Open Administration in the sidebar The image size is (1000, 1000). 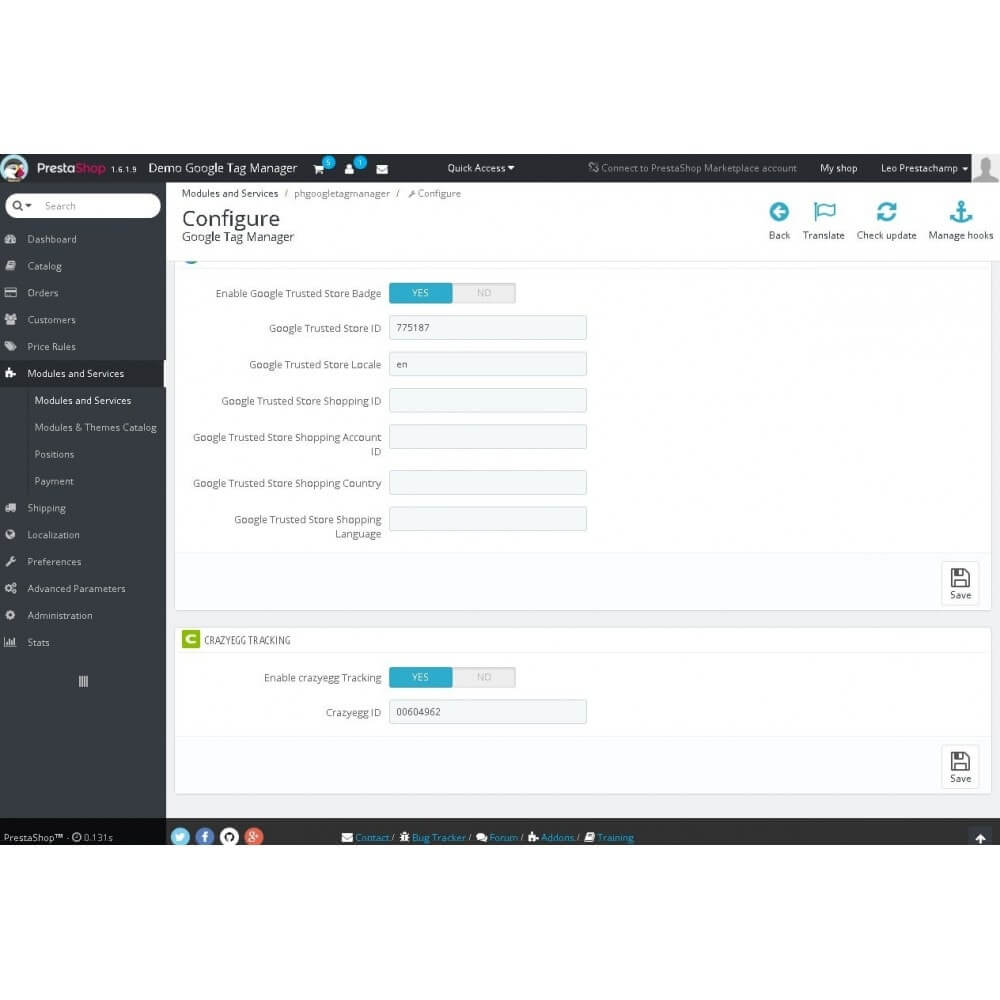click(x=59, y=615)
